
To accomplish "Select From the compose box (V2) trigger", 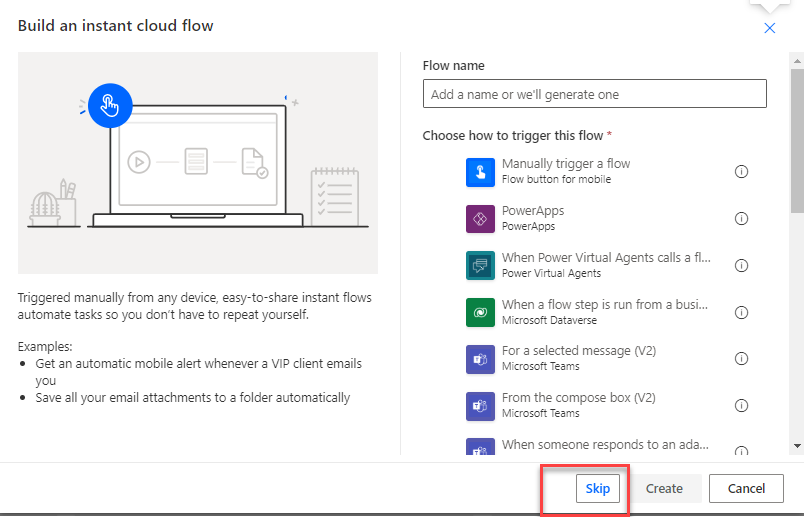I will 607,406.
